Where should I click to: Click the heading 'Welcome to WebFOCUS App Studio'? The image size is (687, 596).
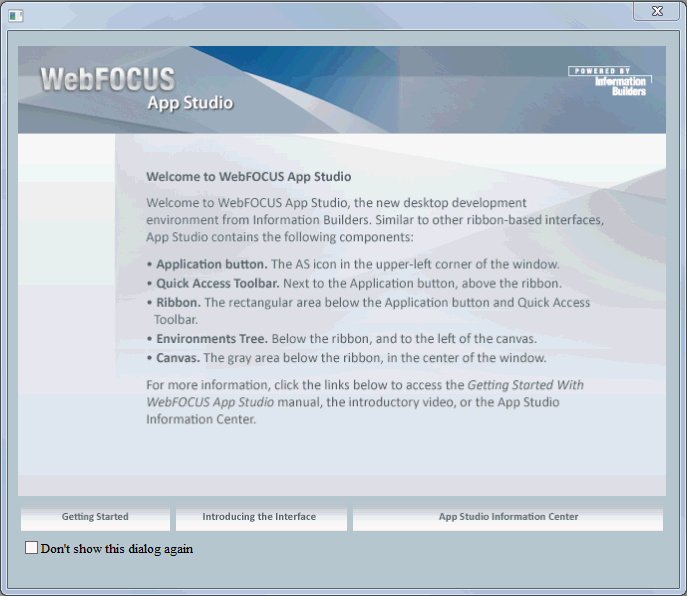(x=248, y=177)
